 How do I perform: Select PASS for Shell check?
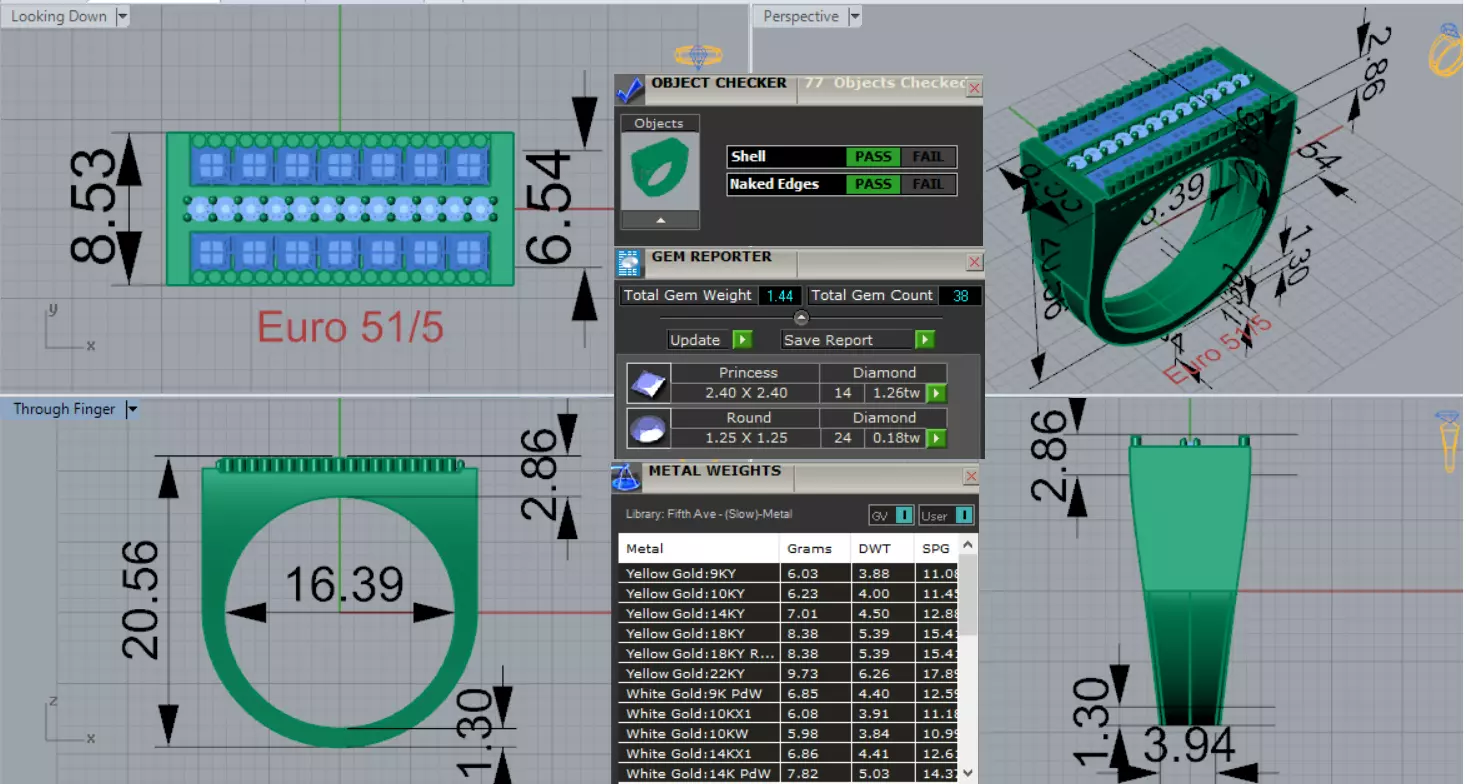(x=873, y=157)
